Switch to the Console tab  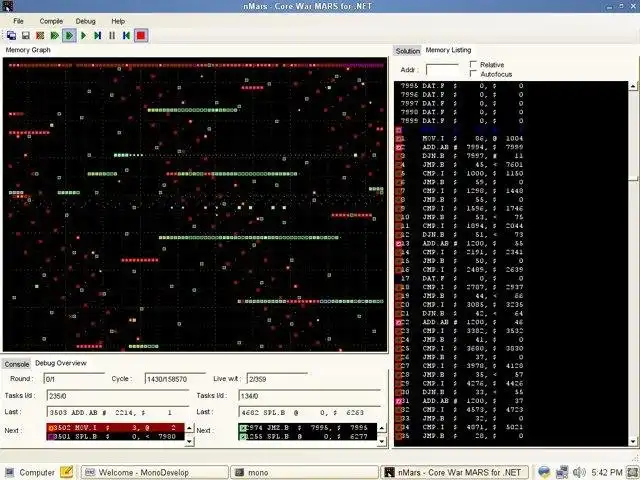pos(17,364)
